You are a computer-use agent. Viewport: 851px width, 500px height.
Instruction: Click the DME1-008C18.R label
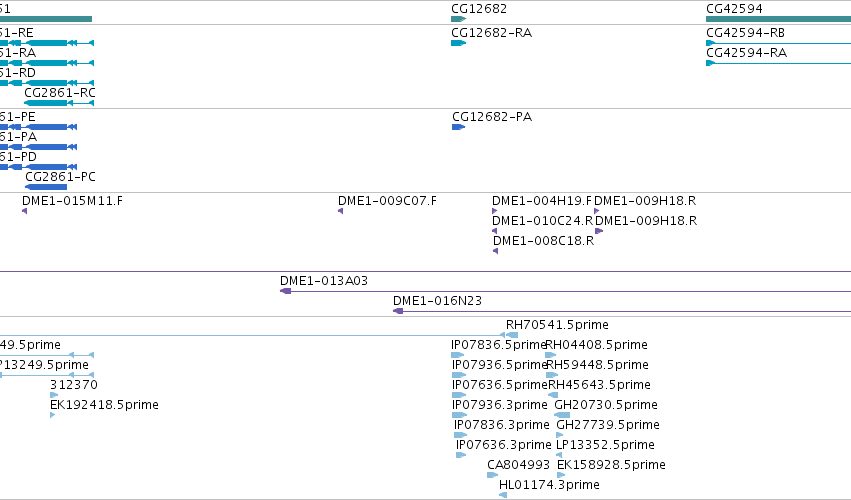pyautogui.click(x=543, y=241)
